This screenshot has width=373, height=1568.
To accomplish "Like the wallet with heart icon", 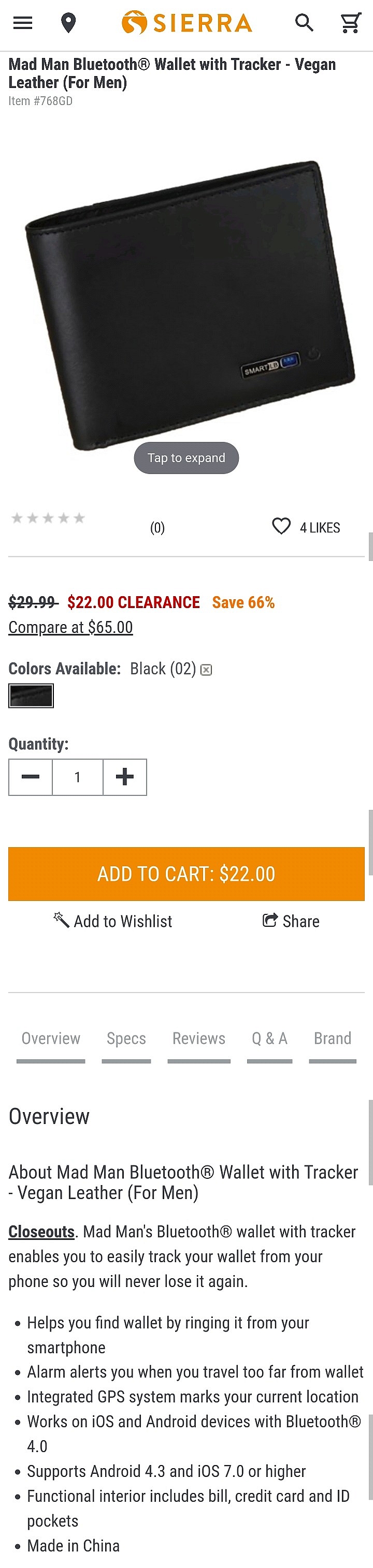I will [281, 526].
